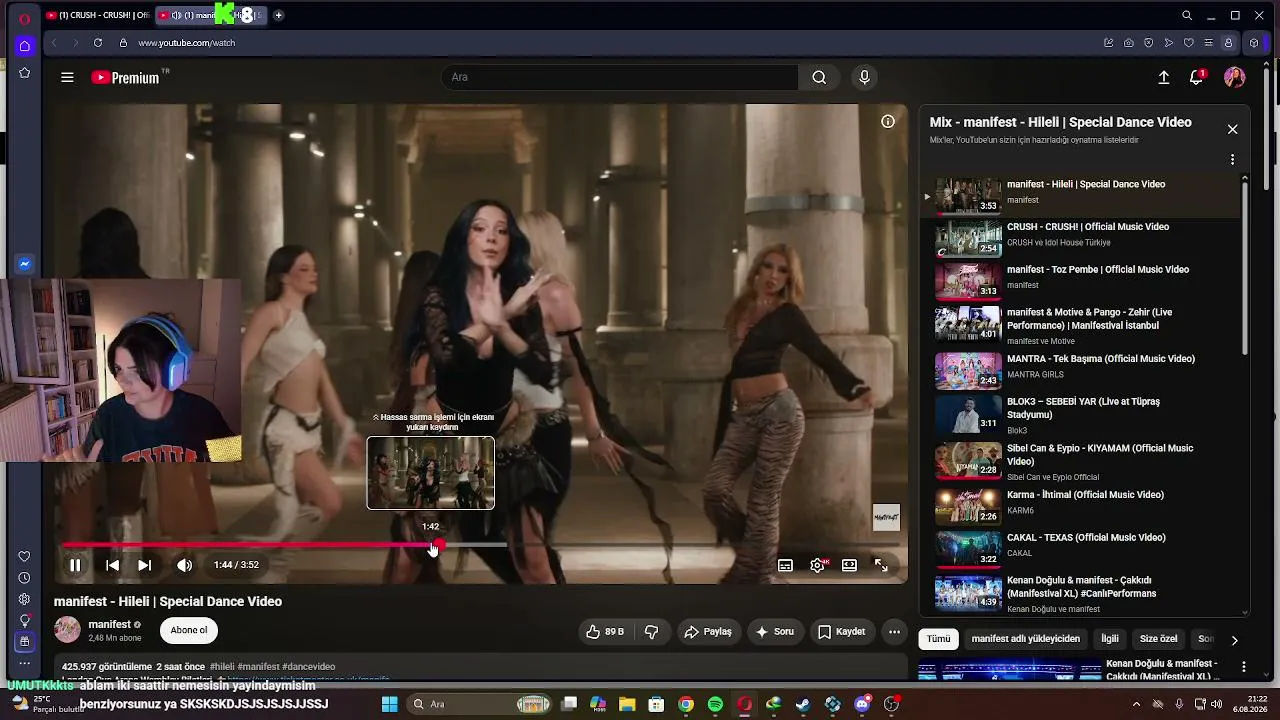This screenshot has height=720, width=1280.
Task: Show hidden system tray icons
Action: (1136, 704)
